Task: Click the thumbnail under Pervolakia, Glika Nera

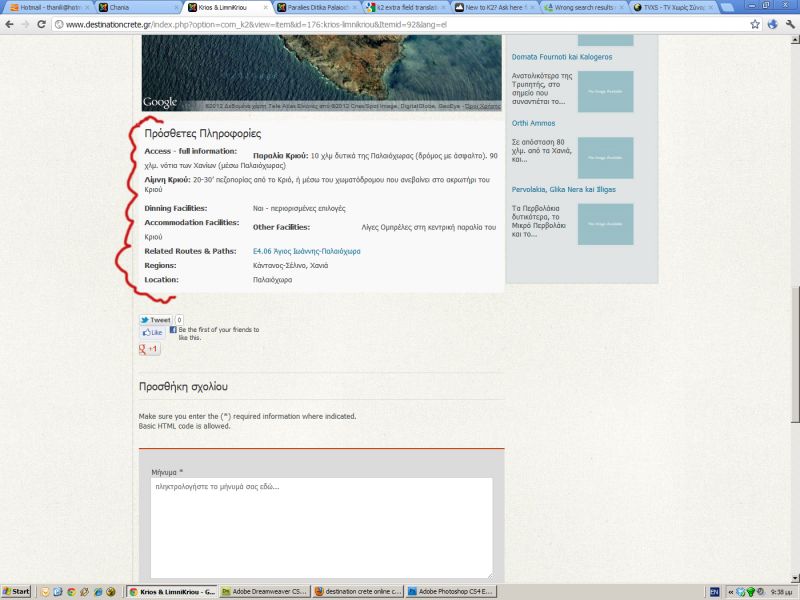Action: (606, 224)
